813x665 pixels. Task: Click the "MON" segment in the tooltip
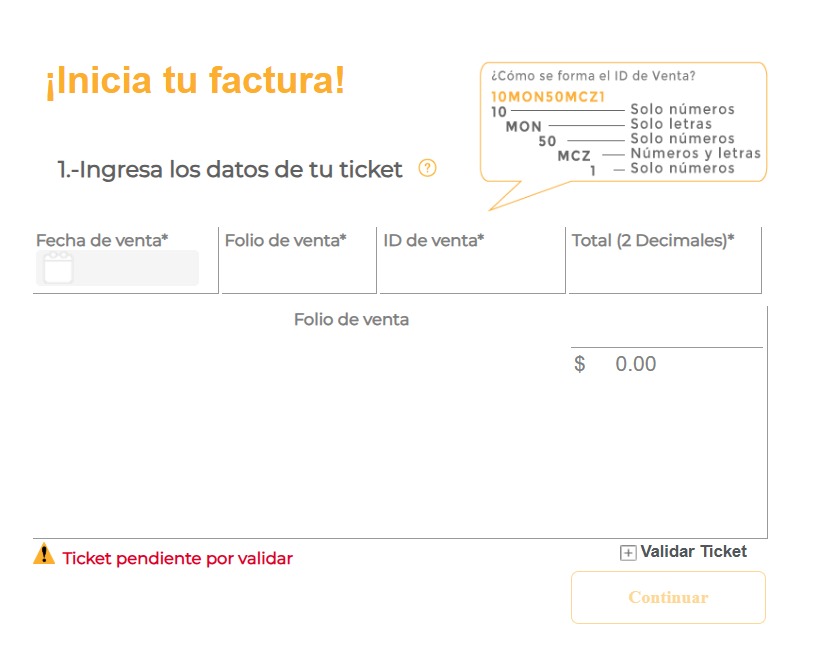tap(524, 126)
